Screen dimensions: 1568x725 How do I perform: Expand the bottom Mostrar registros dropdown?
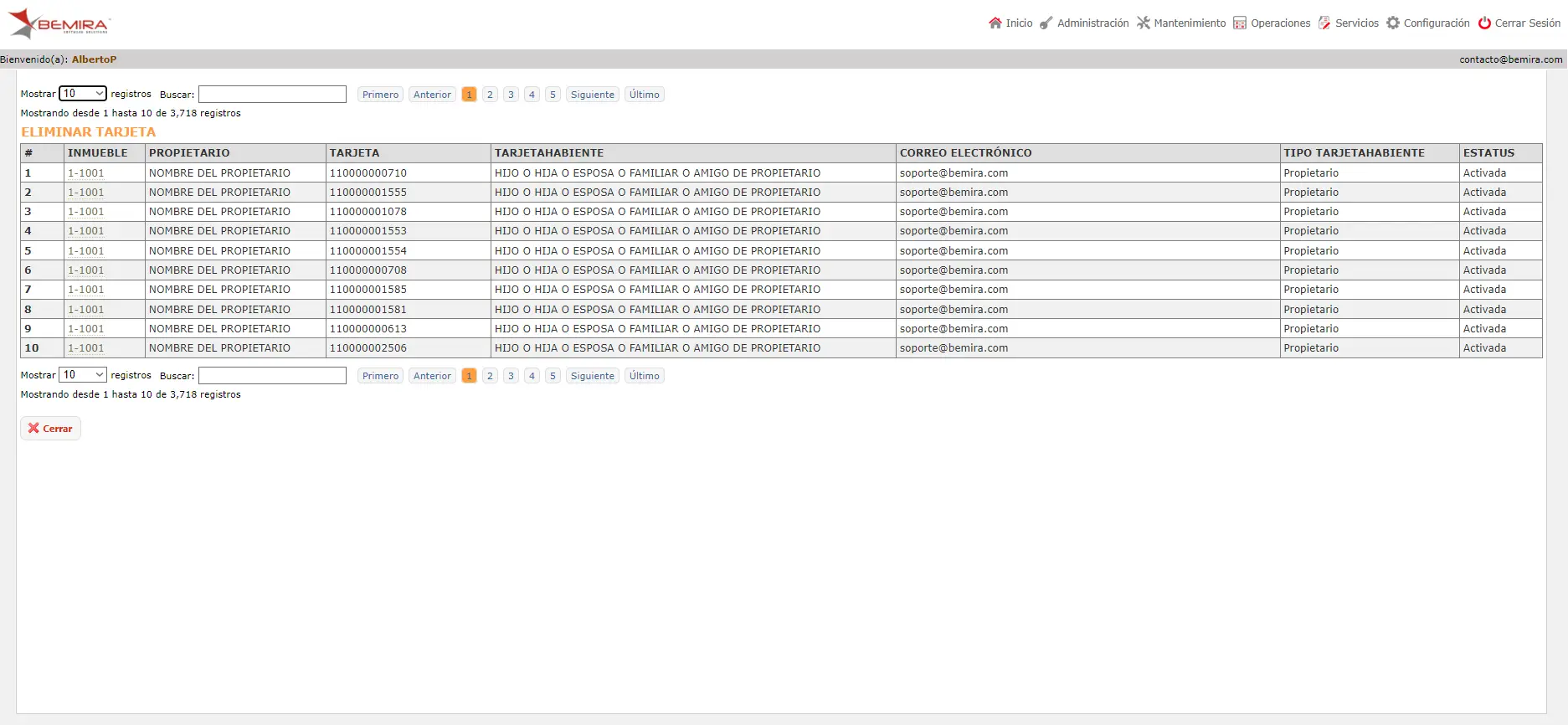pos(83,375)
